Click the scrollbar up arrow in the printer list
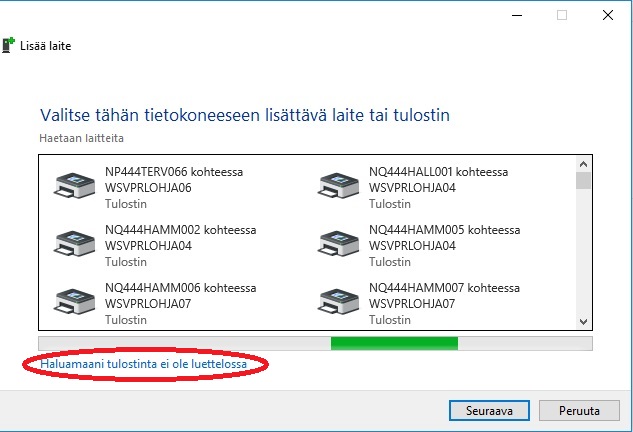This screenshot has width=633, height=432. [583, 164]
